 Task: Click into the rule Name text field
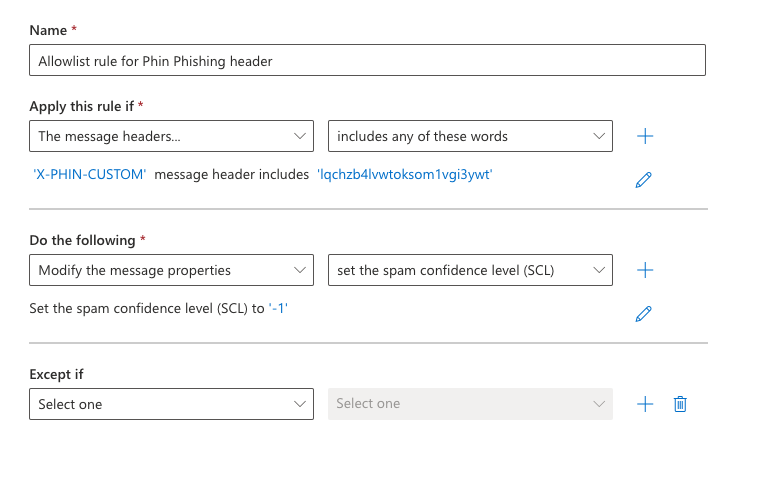(367, 61)
